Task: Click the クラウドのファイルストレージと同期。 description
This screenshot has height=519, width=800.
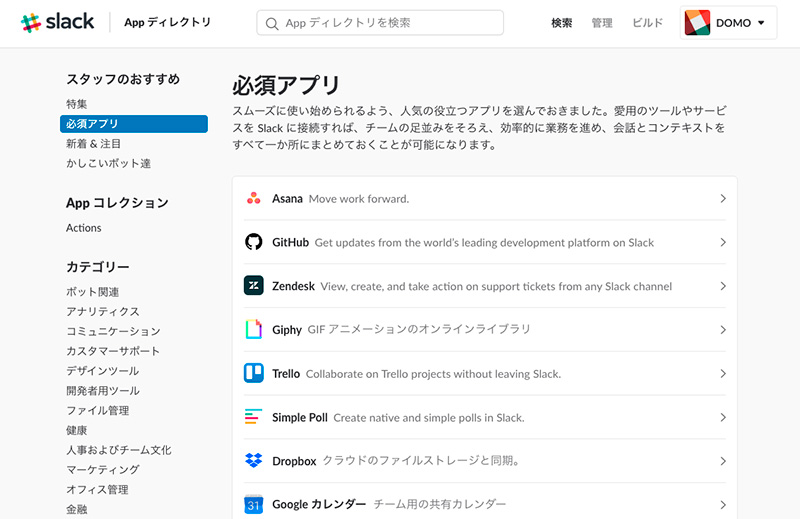Action: coord(421,461)
